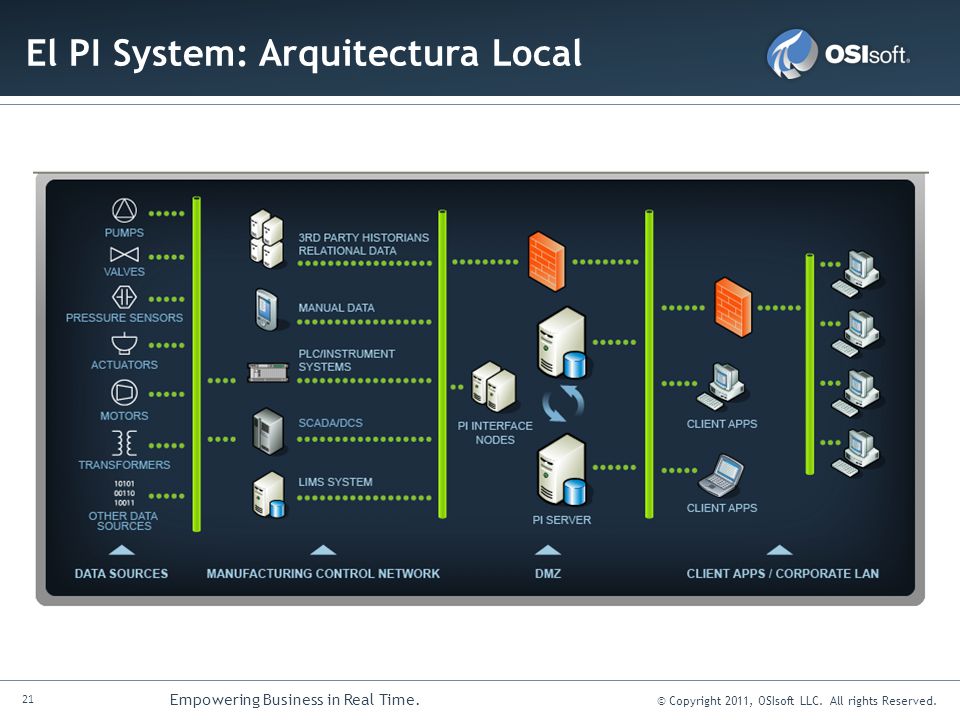This screenshot has width=960, height=720.
Task: Click the SCADA/DCS cabinet icon
Action: pos(268,432)
